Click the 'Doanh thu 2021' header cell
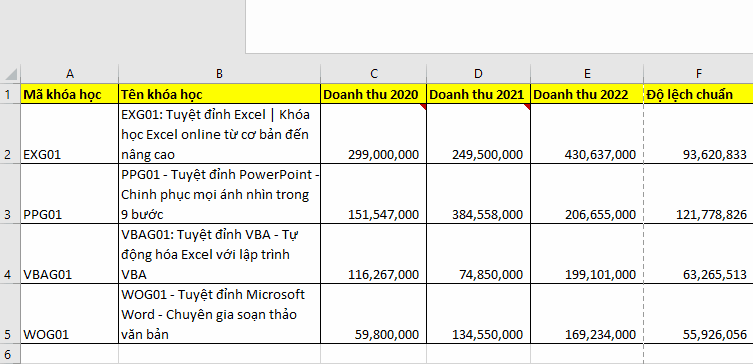This screenshot has width=753, height=364. coord(478,94)
